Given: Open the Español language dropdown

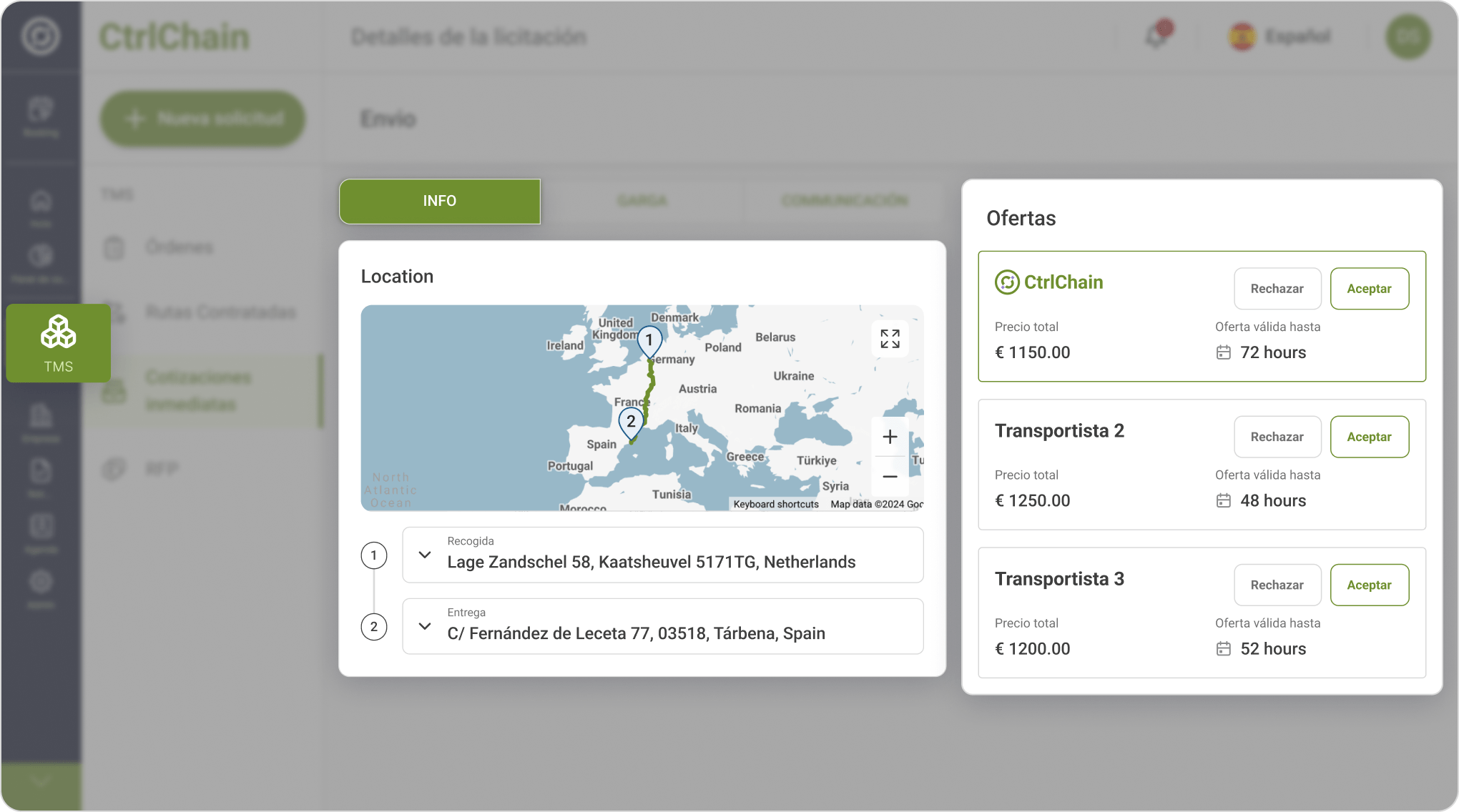Looking at the screenshot, I should [1280, 36].
